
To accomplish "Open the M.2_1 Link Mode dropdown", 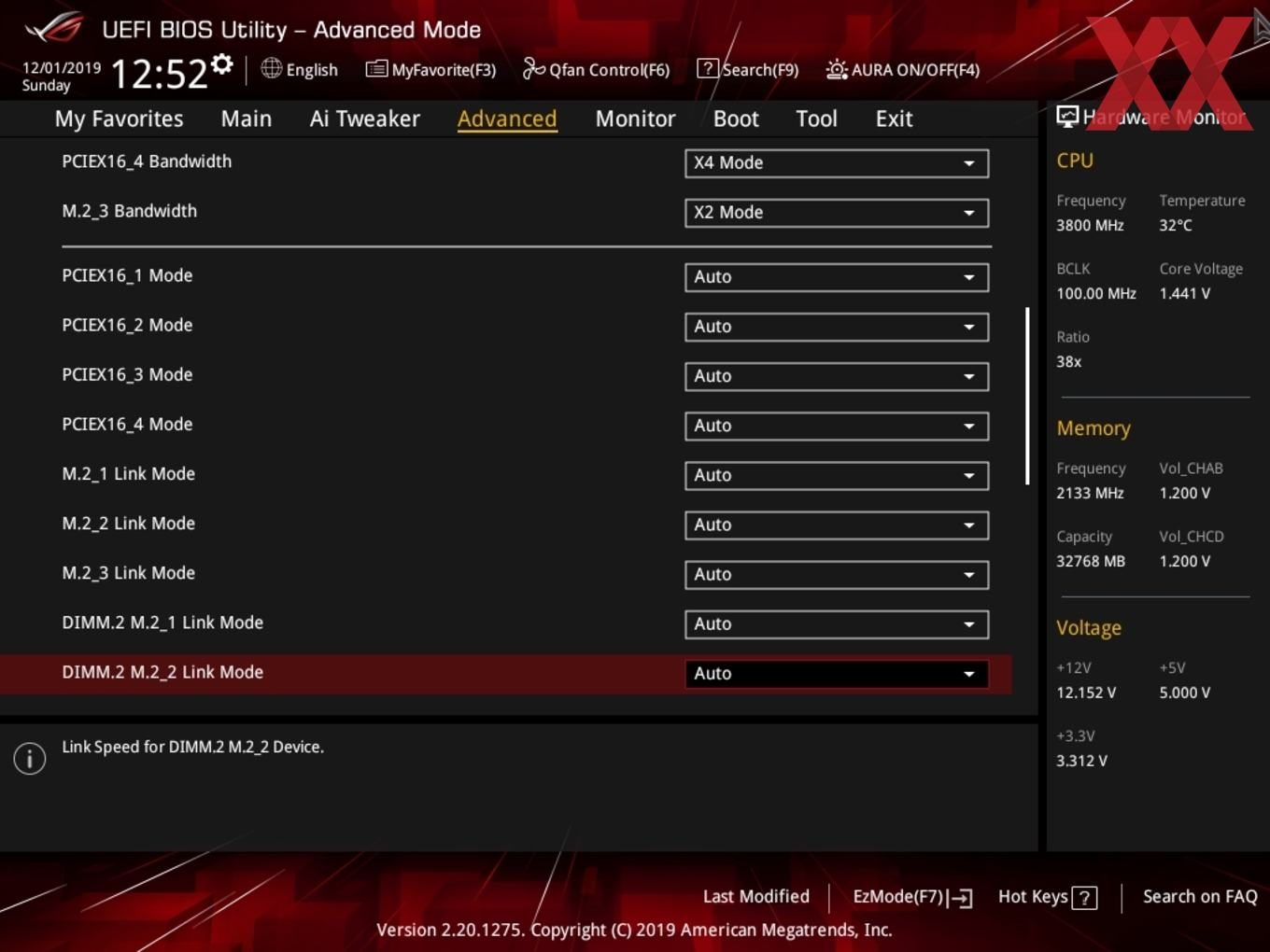I will [837, 475].
